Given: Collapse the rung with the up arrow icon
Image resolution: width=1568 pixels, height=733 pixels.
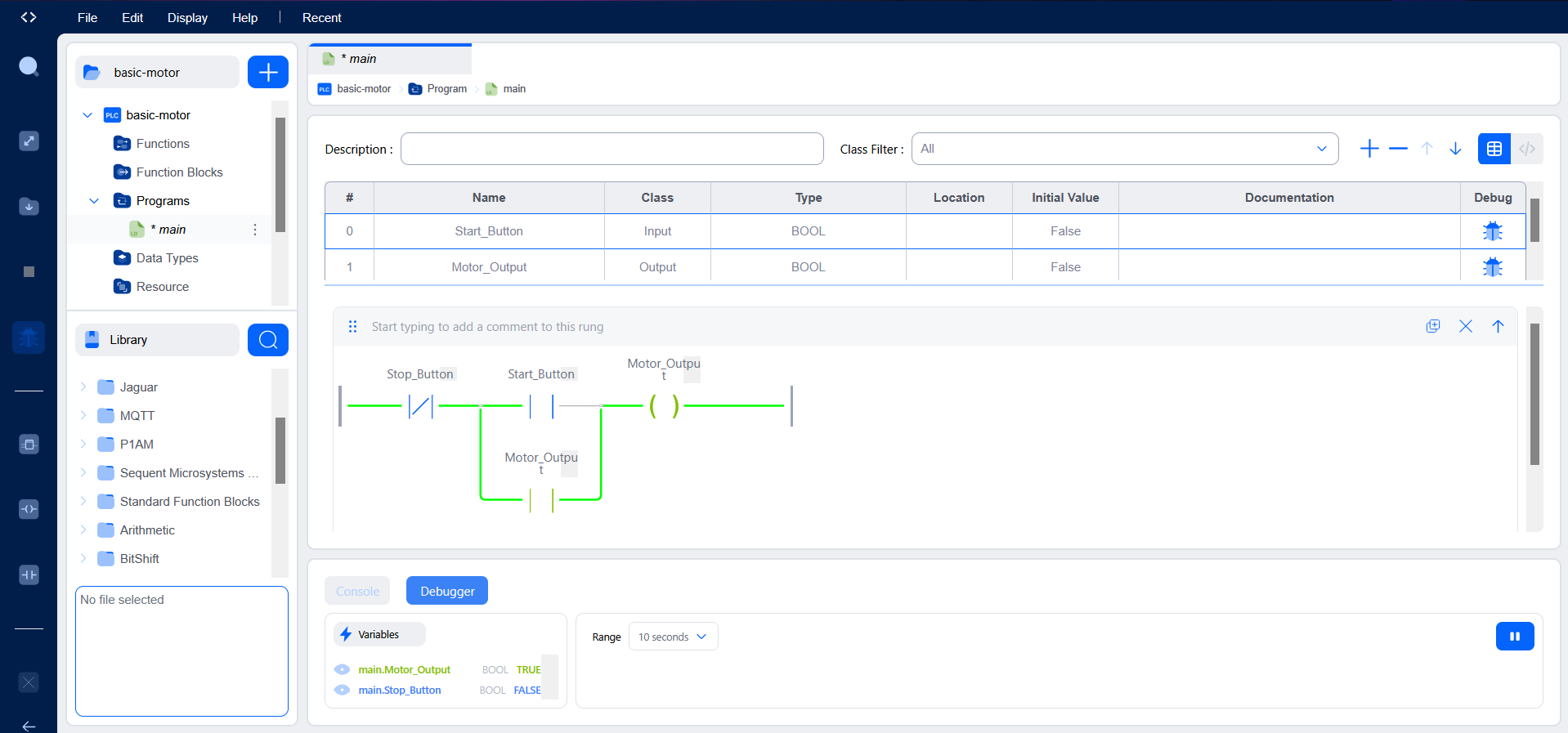Looking at the screenshot, I should coord(1498,326).
